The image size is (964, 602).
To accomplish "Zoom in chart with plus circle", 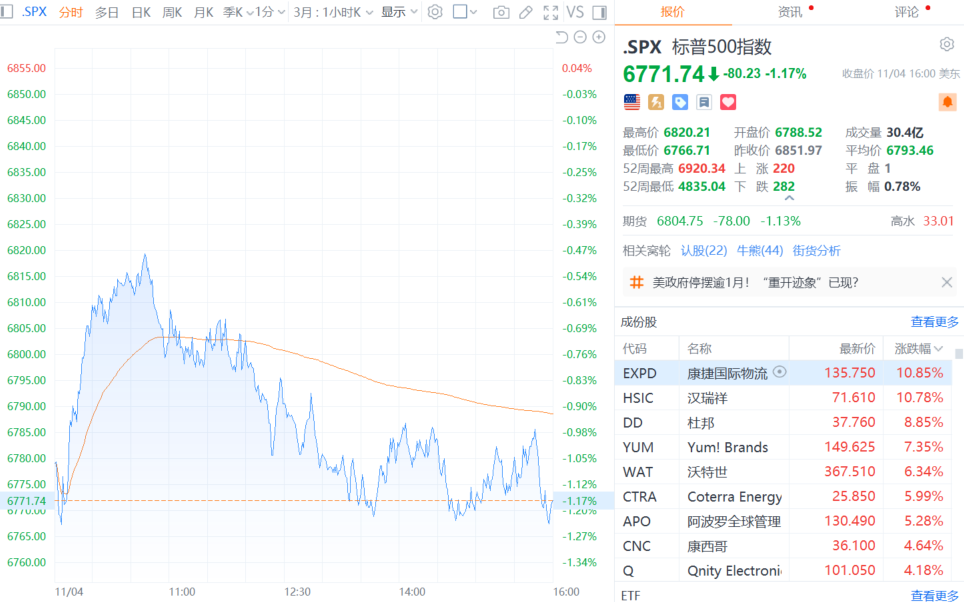I will (599, 38).
